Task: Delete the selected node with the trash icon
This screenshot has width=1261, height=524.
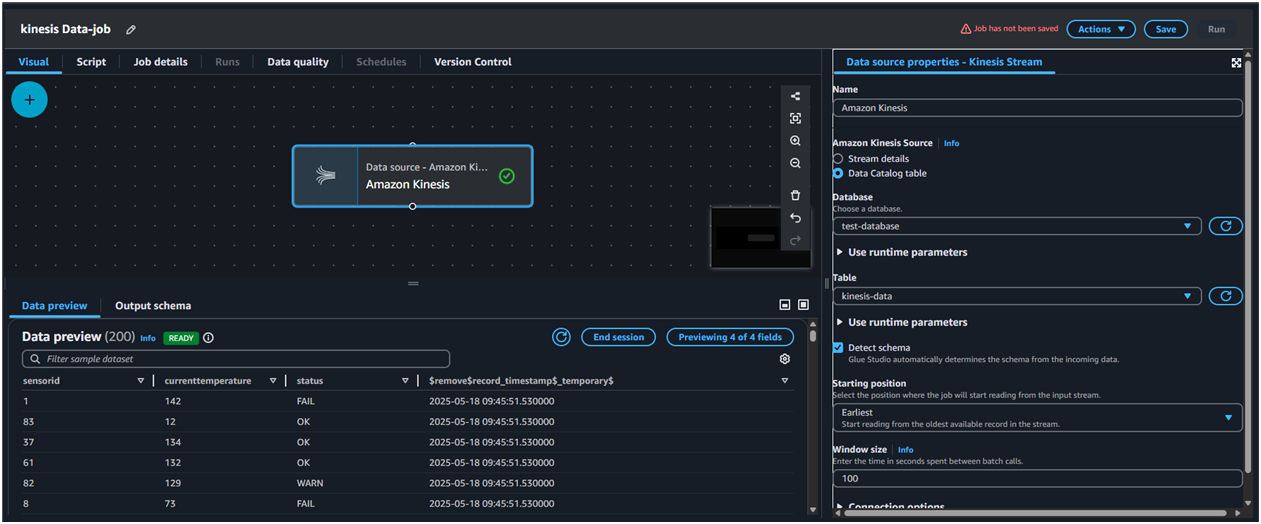Action: coord(795,195)
